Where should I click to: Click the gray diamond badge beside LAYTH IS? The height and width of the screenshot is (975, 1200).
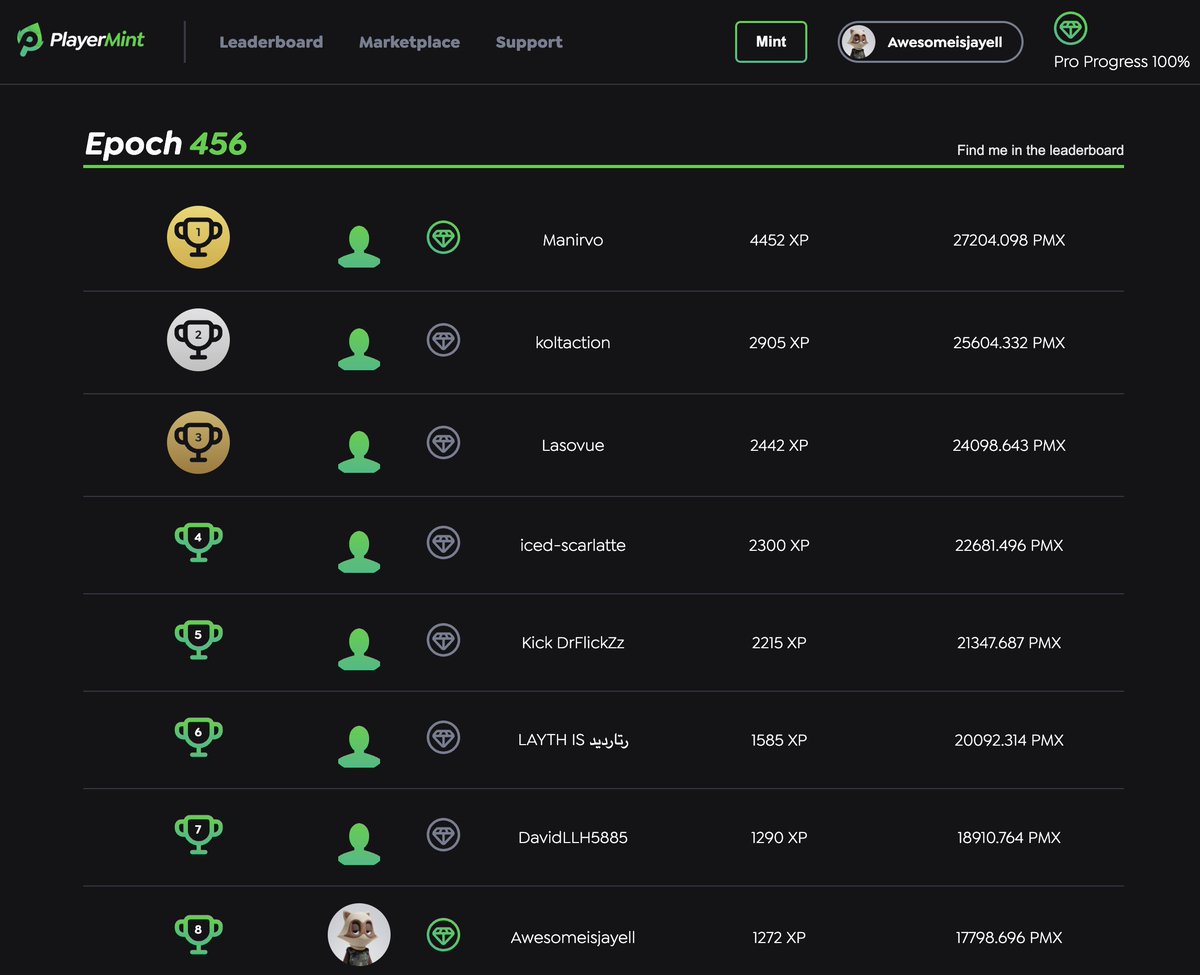(x=444, y=738)
